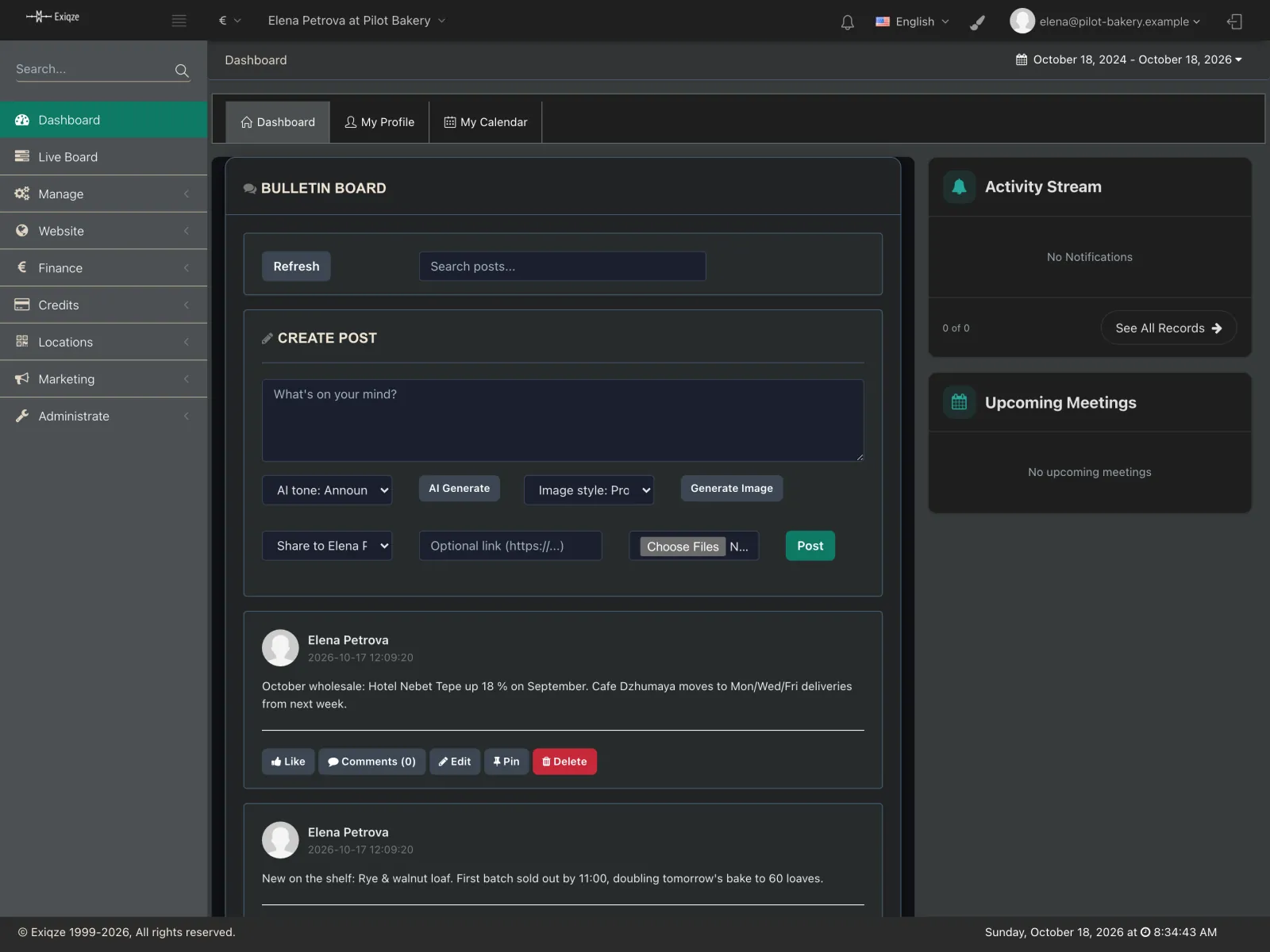The height and width of the screenshot is (952, 1270).
Task: Open the elena@pilot-bakery.example account menu
Action: pyautogui.click(x=1119, y=21)
